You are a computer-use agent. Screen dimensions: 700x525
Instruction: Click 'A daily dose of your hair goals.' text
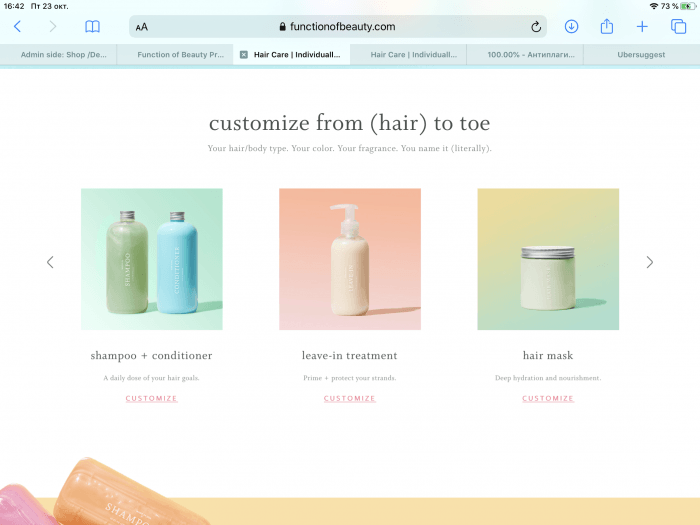click(151, 378)
